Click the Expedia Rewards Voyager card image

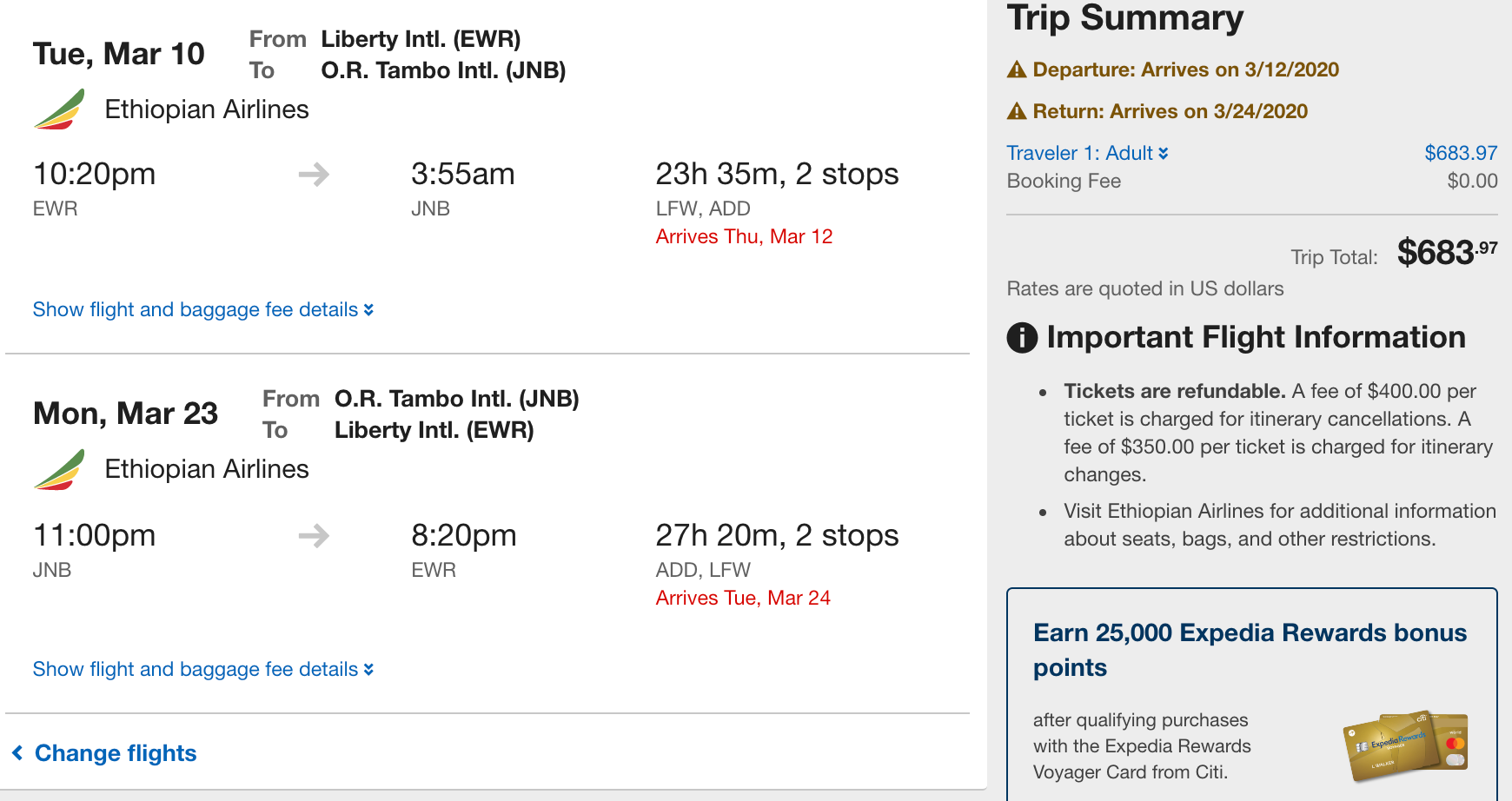click(1405, 745)
